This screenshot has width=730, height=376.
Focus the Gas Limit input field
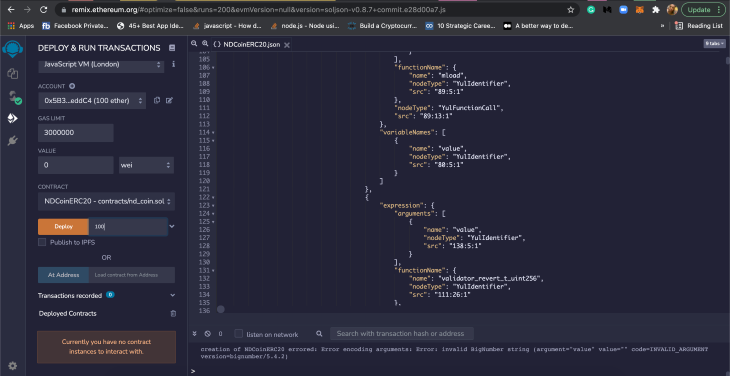point(76,133)
